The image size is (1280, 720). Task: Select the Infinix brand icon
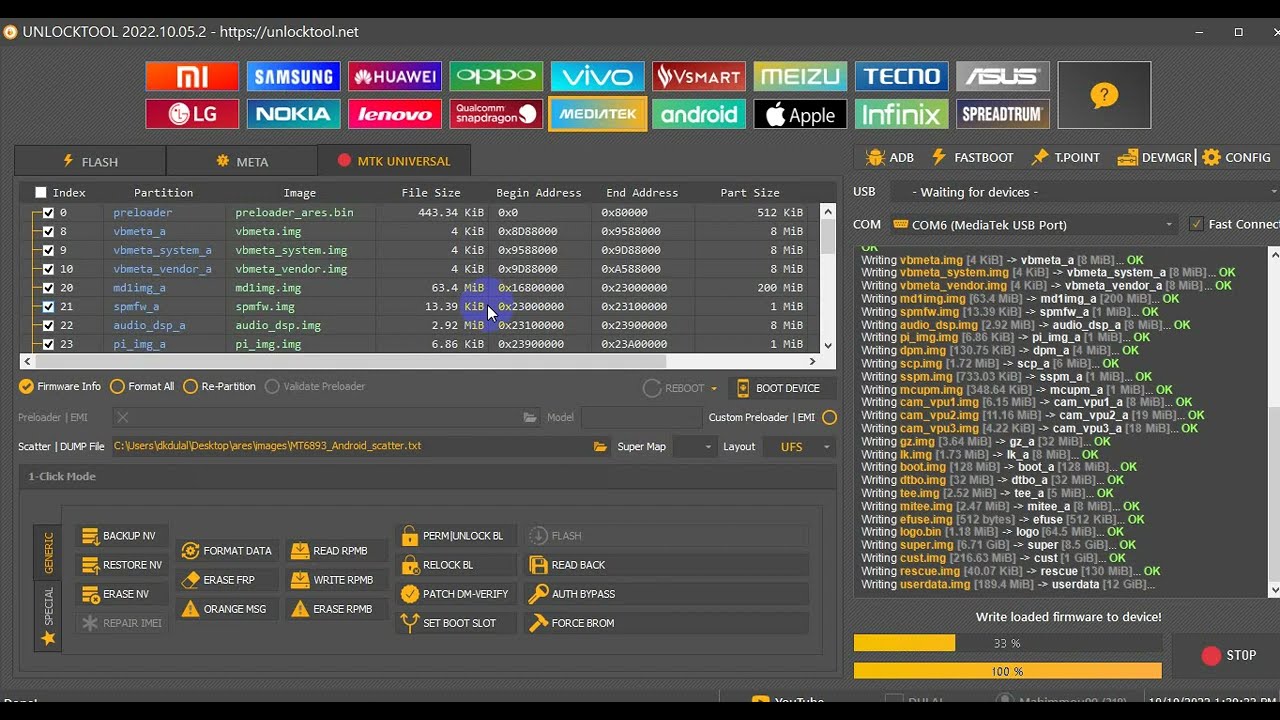(901, 114)
